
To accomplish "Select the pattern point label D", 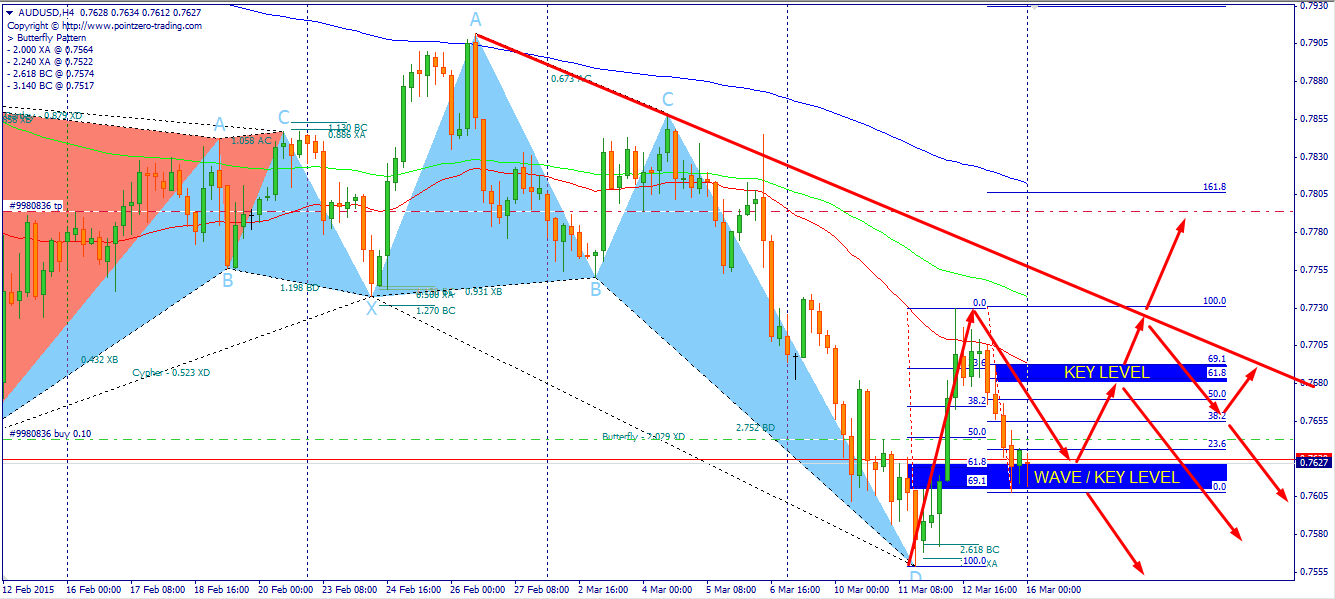I will [915, 577].
